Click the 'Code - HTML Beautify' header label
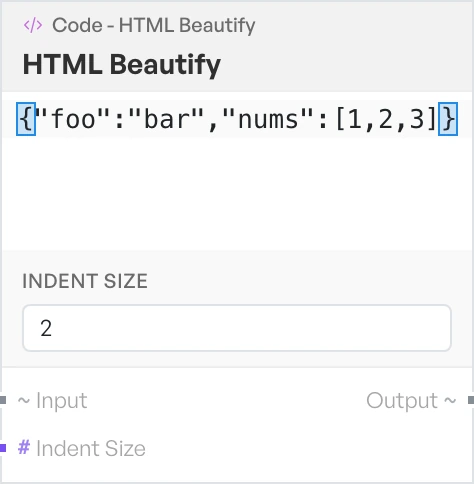 tap(154, 26)
